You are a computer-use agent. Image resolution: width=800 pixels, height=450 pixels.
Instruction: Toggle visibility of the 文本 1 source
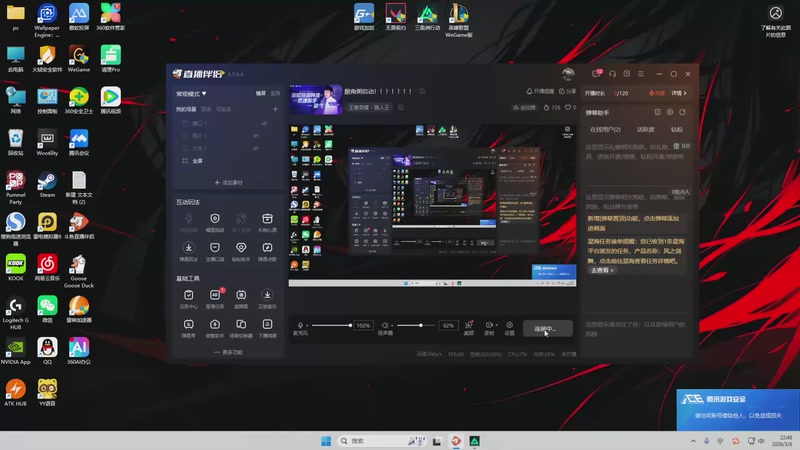[256, 148]
